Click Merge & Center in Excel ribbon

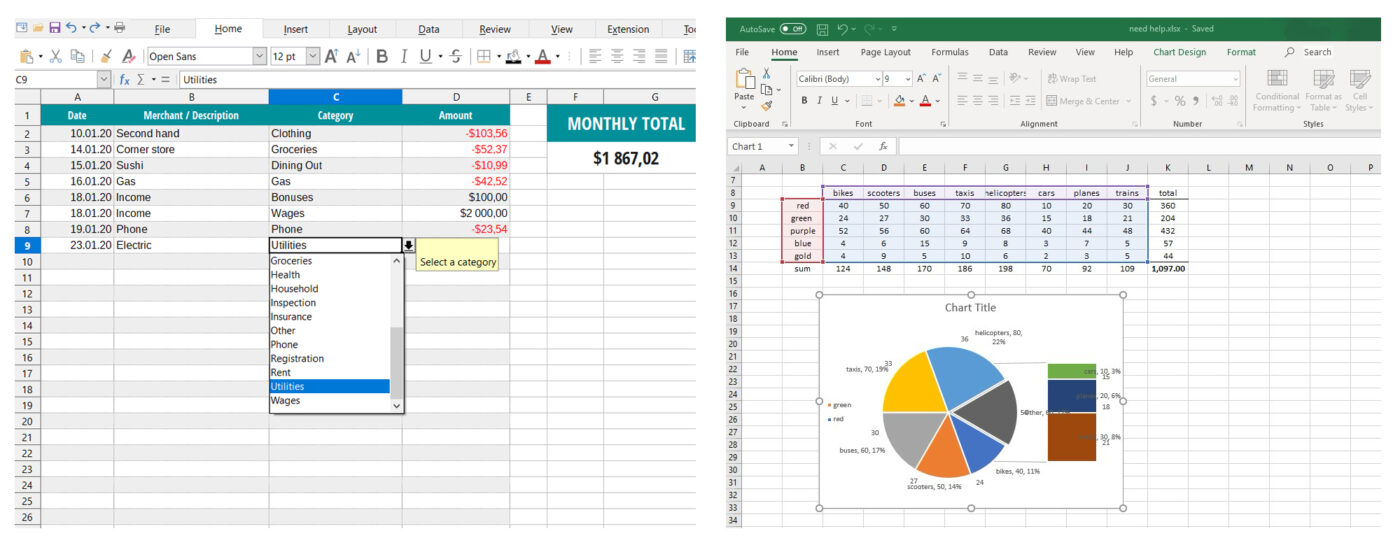pos(1084,101)
